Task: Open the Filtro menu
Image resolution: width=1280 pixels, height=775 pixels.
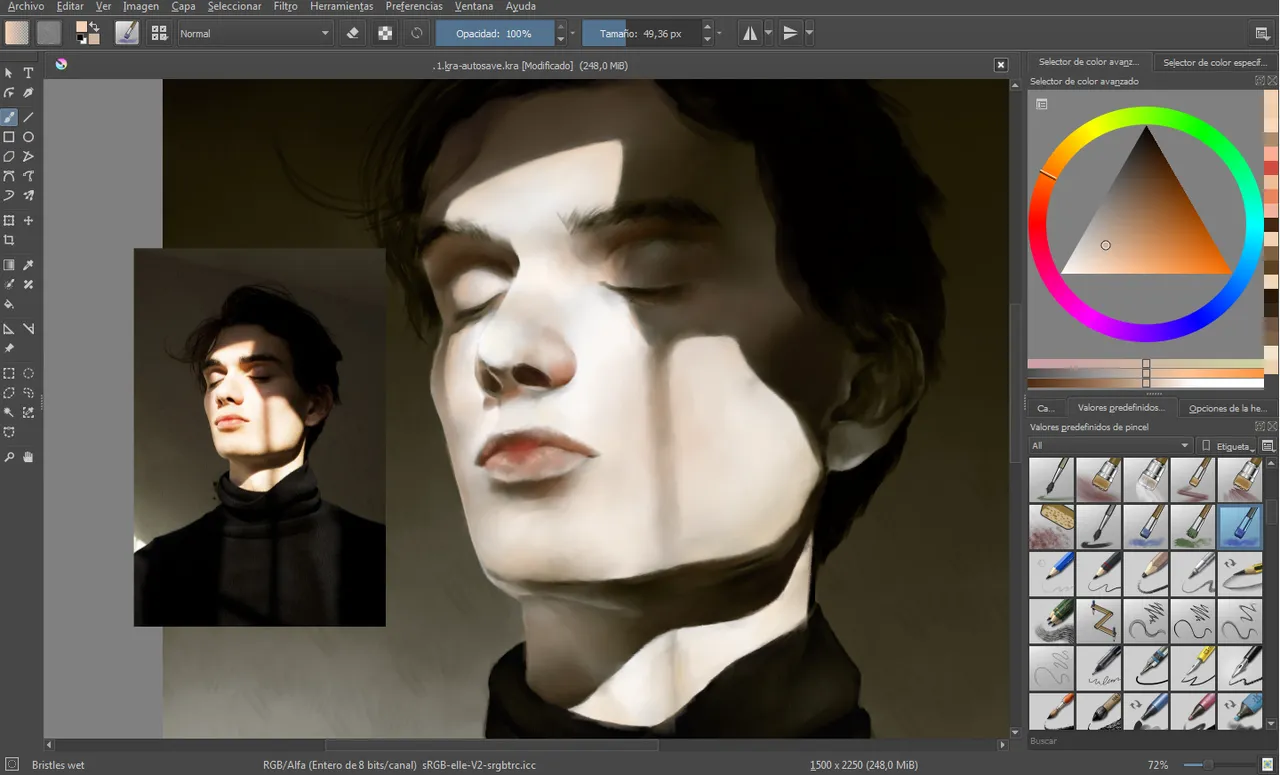Action: point(285,6)
